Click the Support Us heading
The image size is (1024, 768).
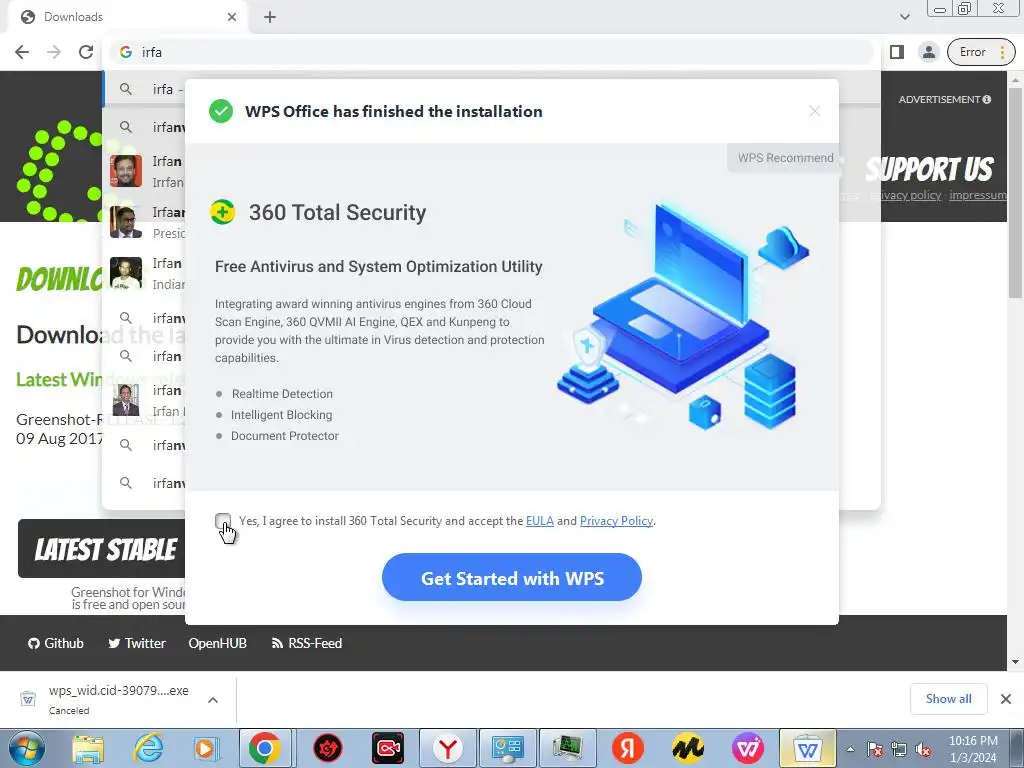929,168
